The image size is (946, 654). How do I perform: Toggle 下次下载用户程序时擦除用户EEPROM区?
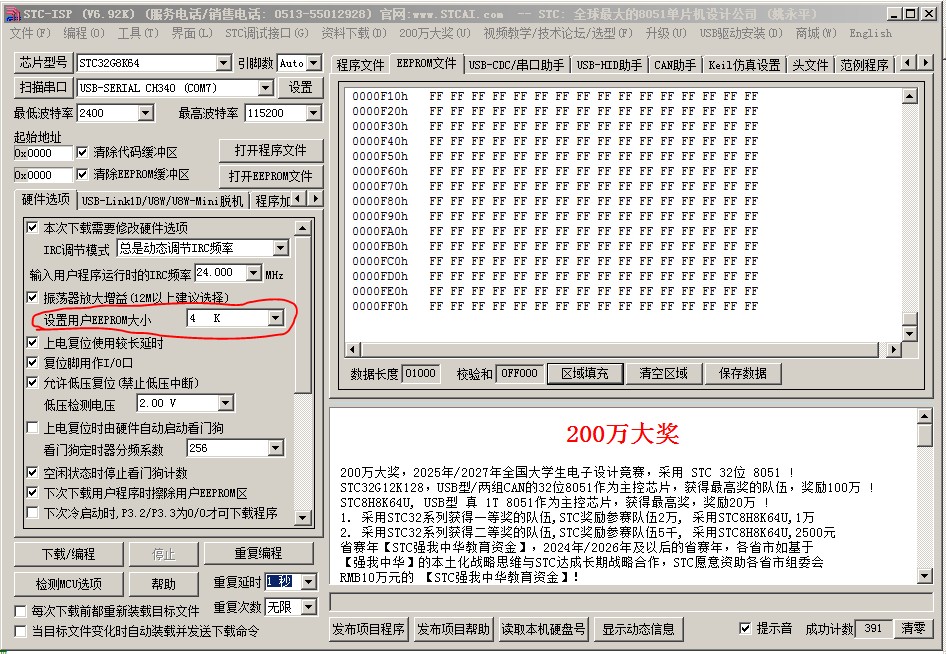pos(33,492)
